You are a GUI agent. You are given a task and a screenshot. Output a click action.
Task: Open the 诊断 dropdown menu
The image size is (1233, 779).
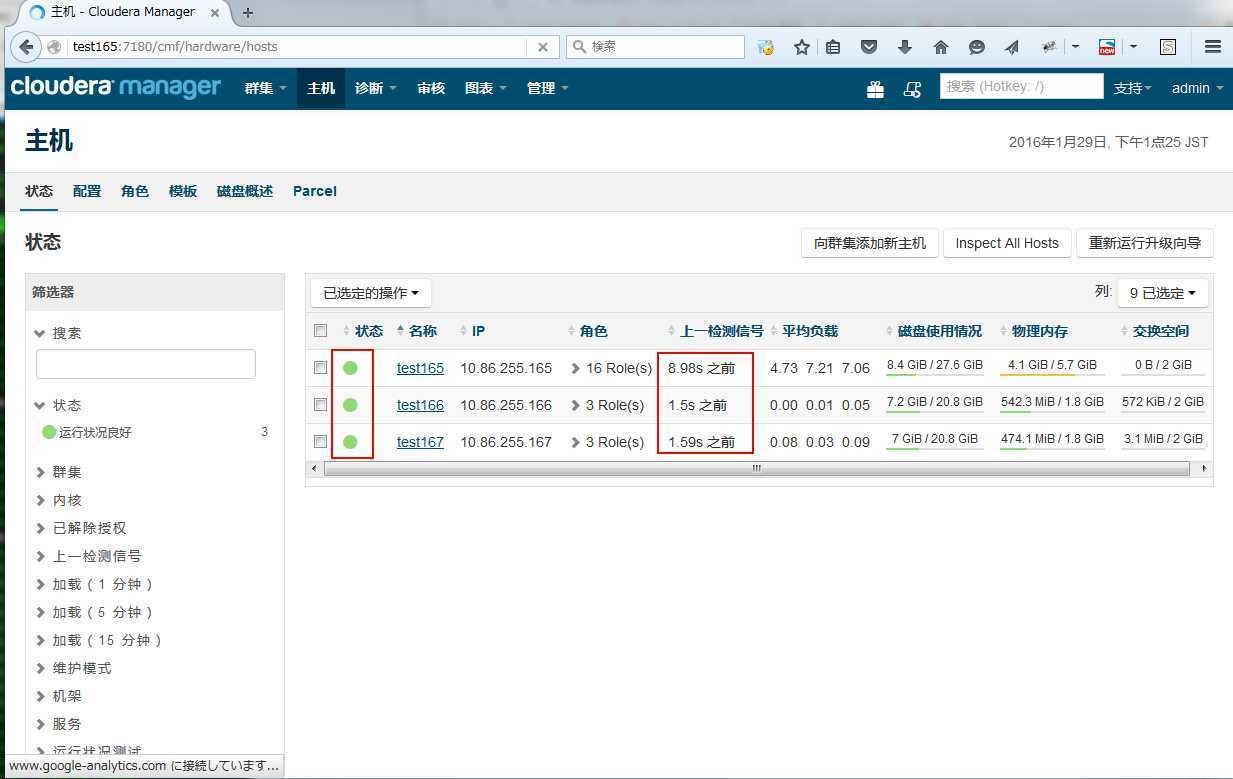tap(375, 88)
